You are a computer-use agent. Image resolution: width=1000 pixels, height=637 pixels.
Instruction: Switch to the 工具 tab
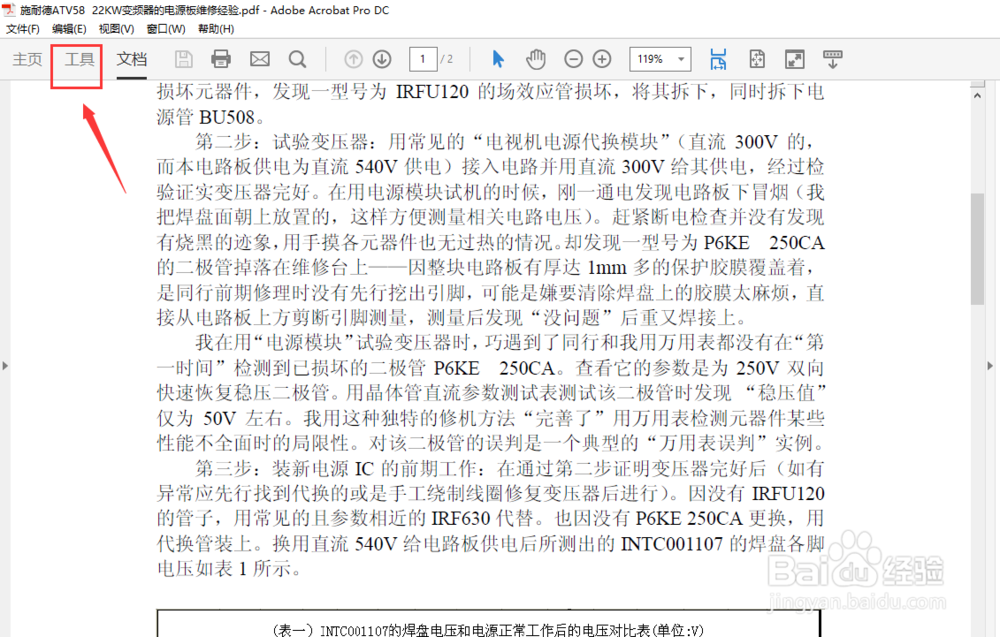tap(76, 59)
